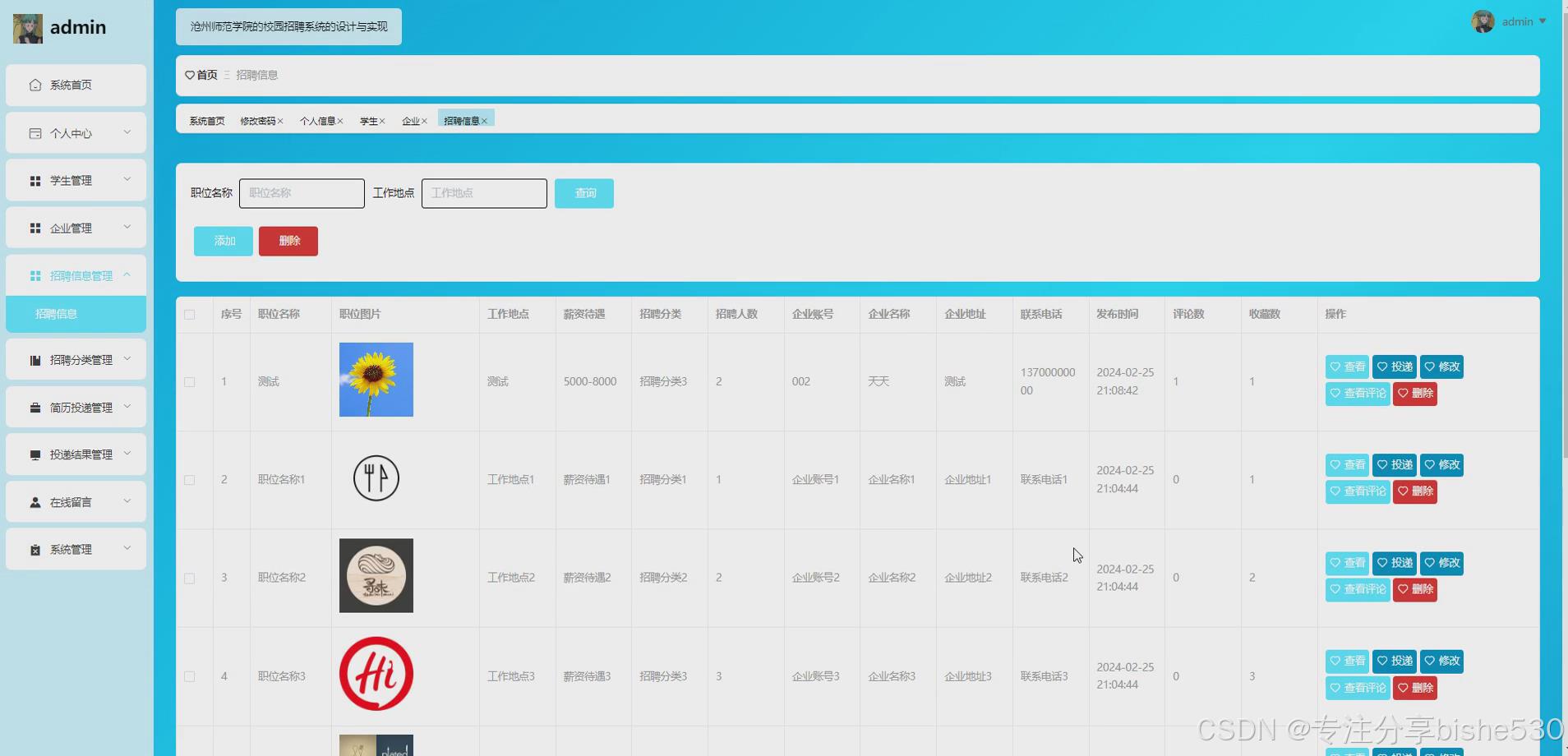Expand the 企业管理 sidebar menu
The width and height of the screenshot is (1568, 756).
click(127, 227)
